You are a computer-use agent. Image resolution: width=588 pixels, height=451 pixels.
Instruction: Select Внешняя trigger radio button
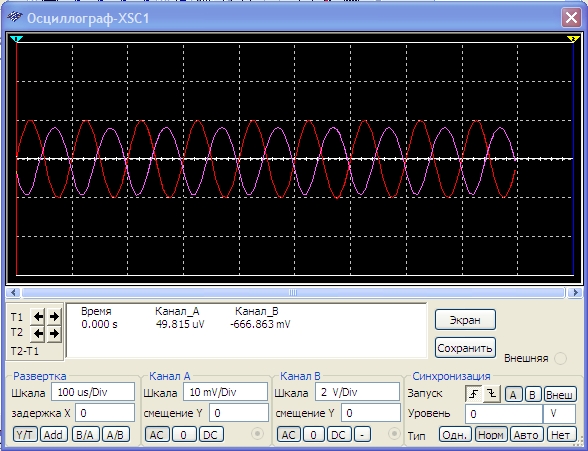point(560,358)
